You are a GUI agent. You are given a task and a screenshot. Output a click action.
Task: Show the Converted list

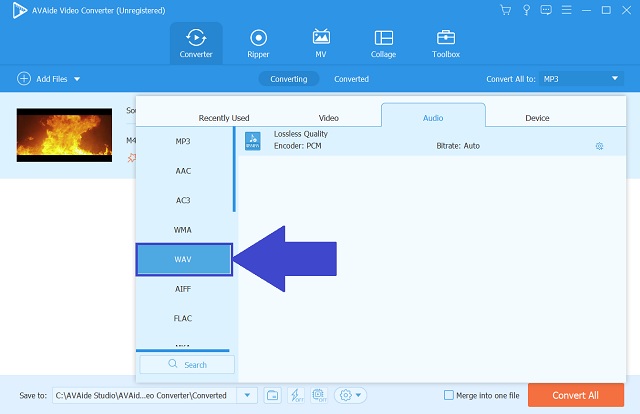coord(351,79)
